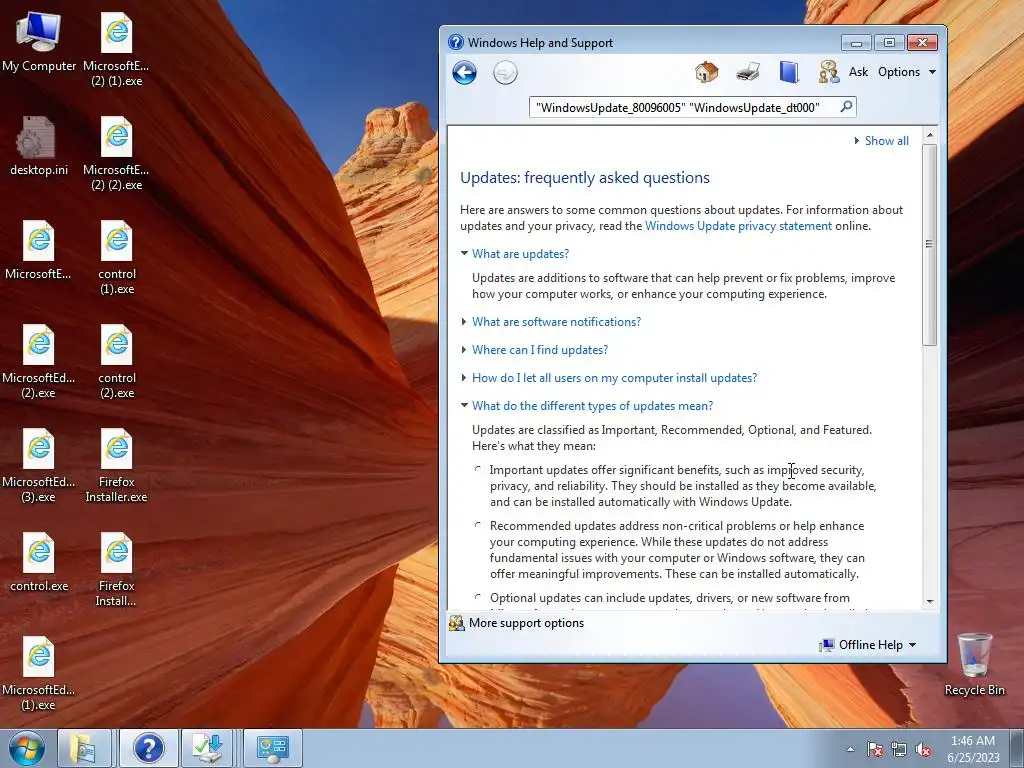Open Help and Support home page icon

coord(706,72)
